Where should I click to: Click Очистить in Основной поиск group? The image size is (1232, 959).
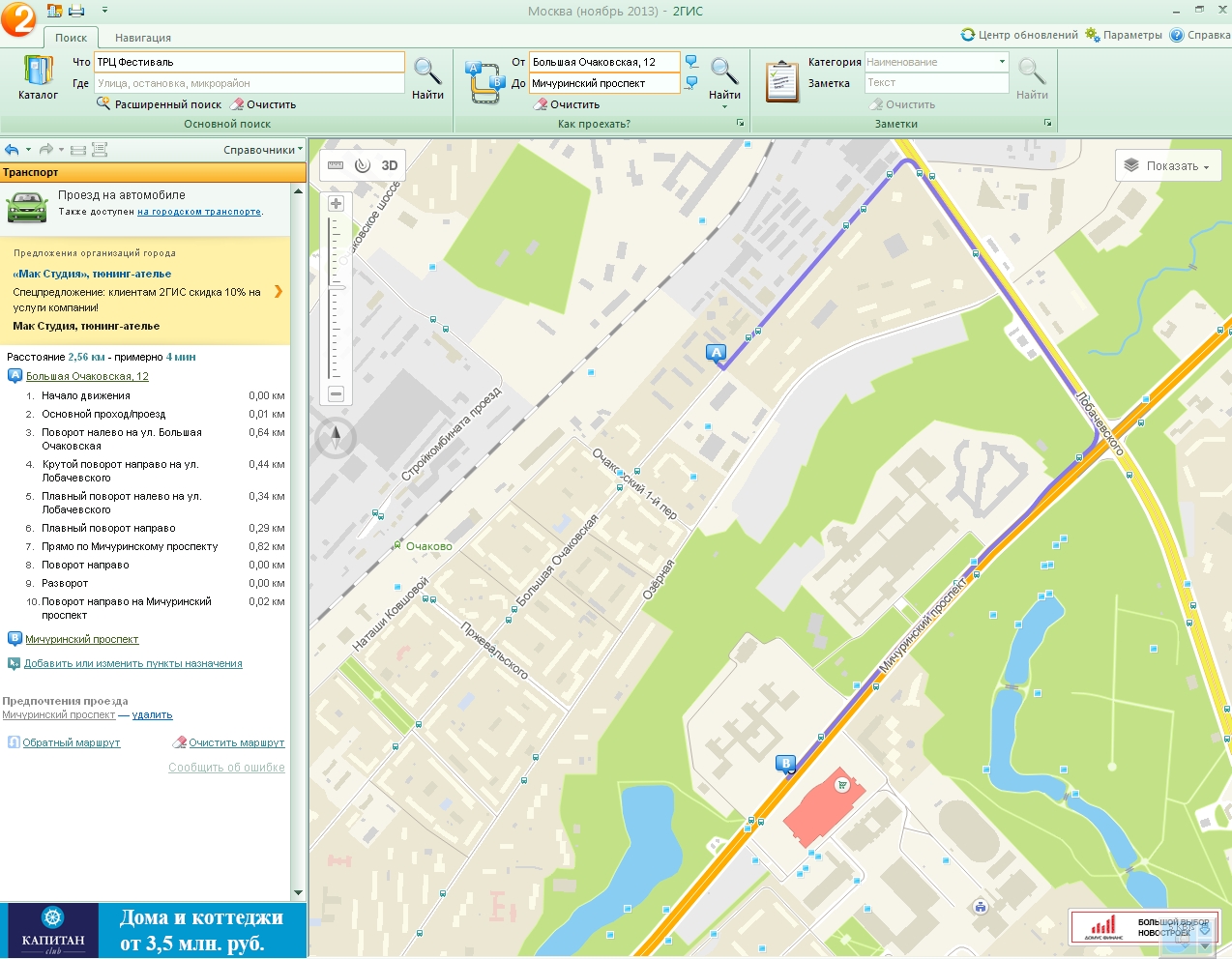tap(263, 104)
